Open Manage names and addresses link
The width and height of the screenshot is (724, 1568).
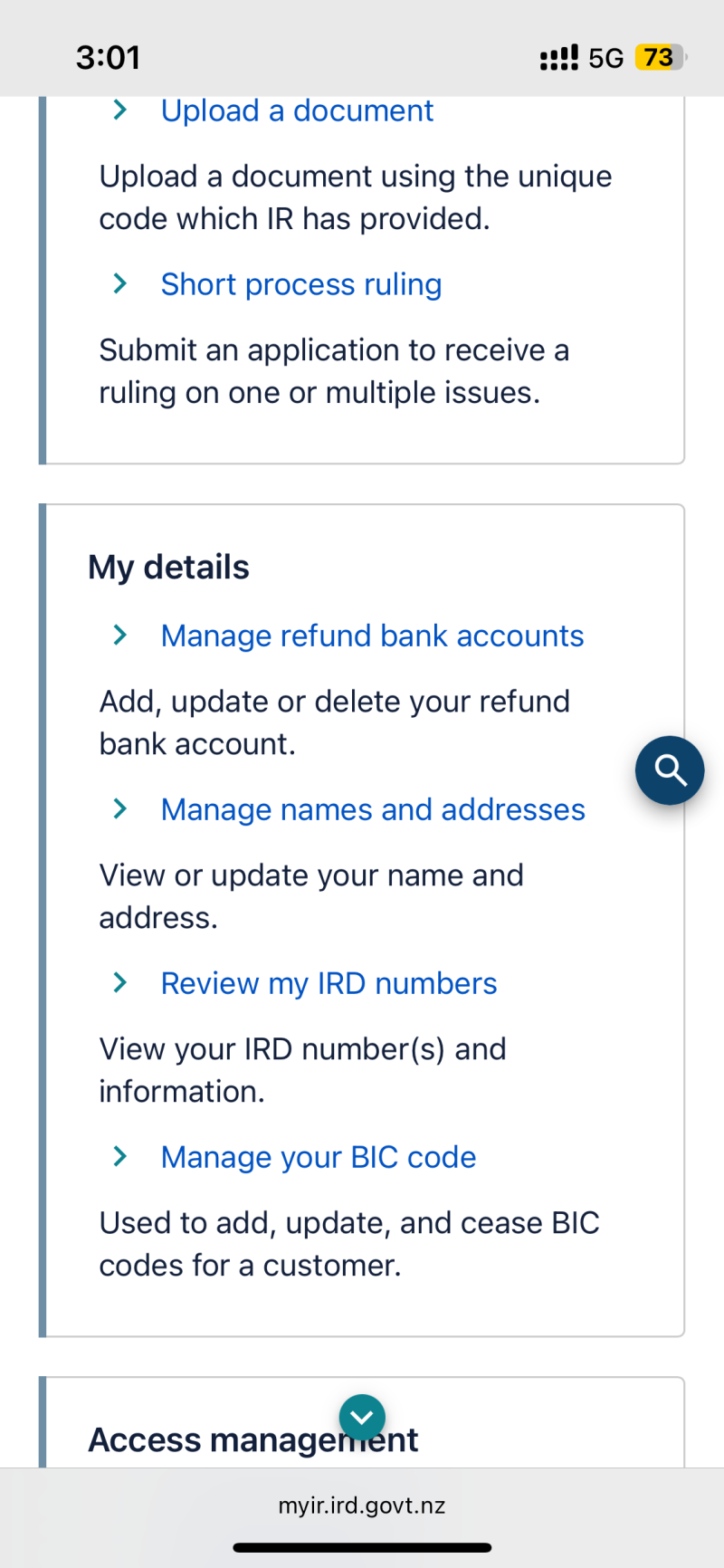pos(373,809)
